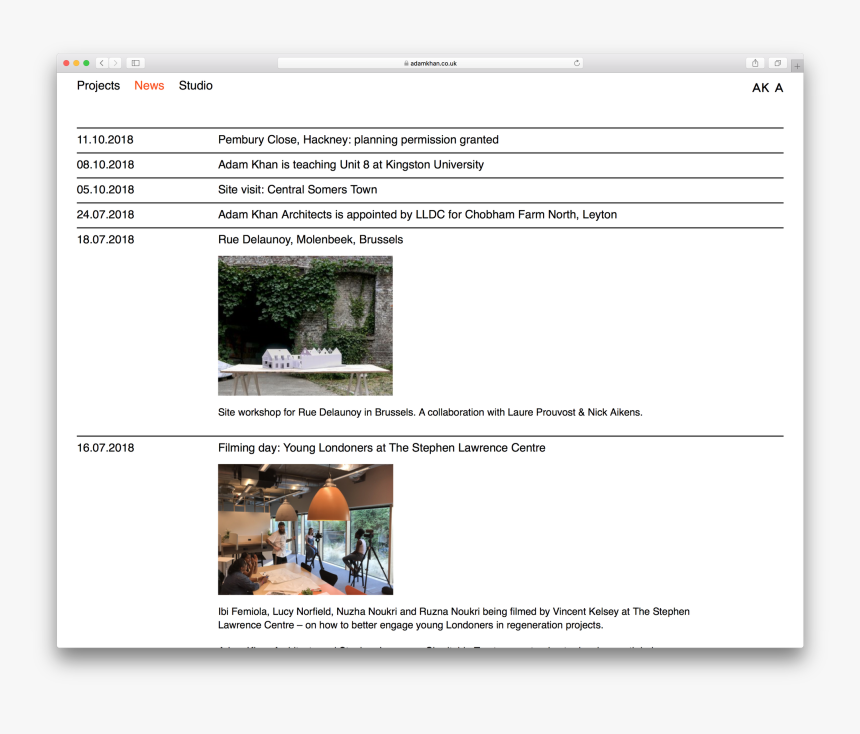Switch to the Studio section
Image resolution: width=860 pixels, height=734 pixels.
coord(195,85)
